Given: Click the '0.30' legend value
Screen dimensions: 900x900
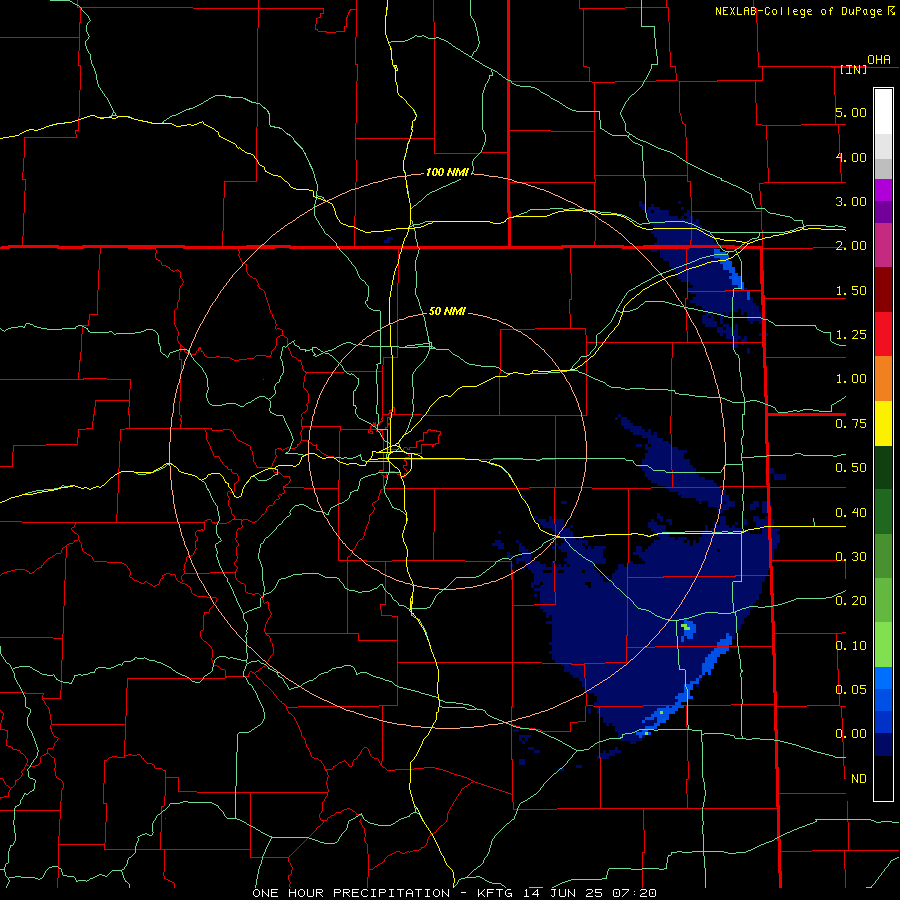Looking at the screenshot, I should tap(851, 557).
